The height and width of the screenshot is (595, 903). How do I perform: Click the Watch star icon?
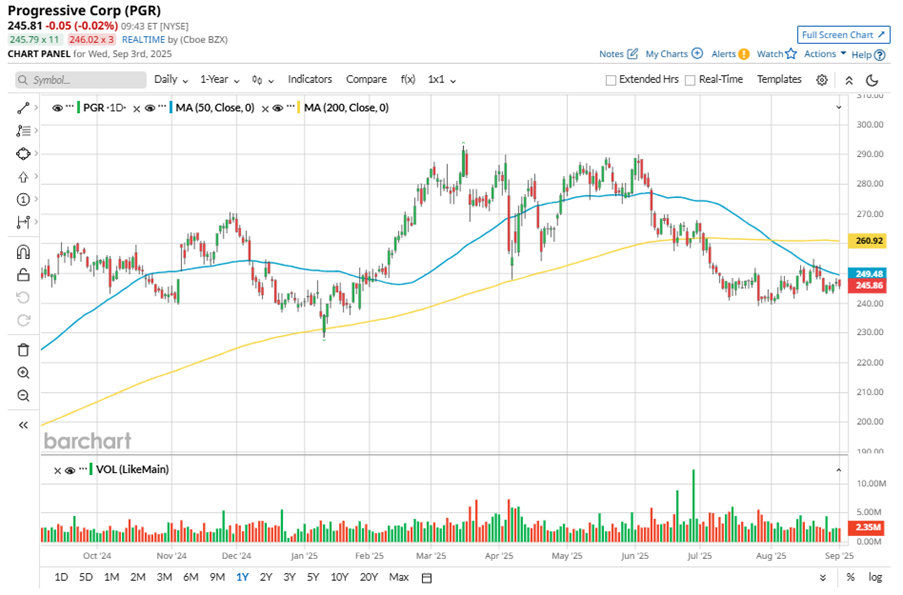[x=791, y=54]
